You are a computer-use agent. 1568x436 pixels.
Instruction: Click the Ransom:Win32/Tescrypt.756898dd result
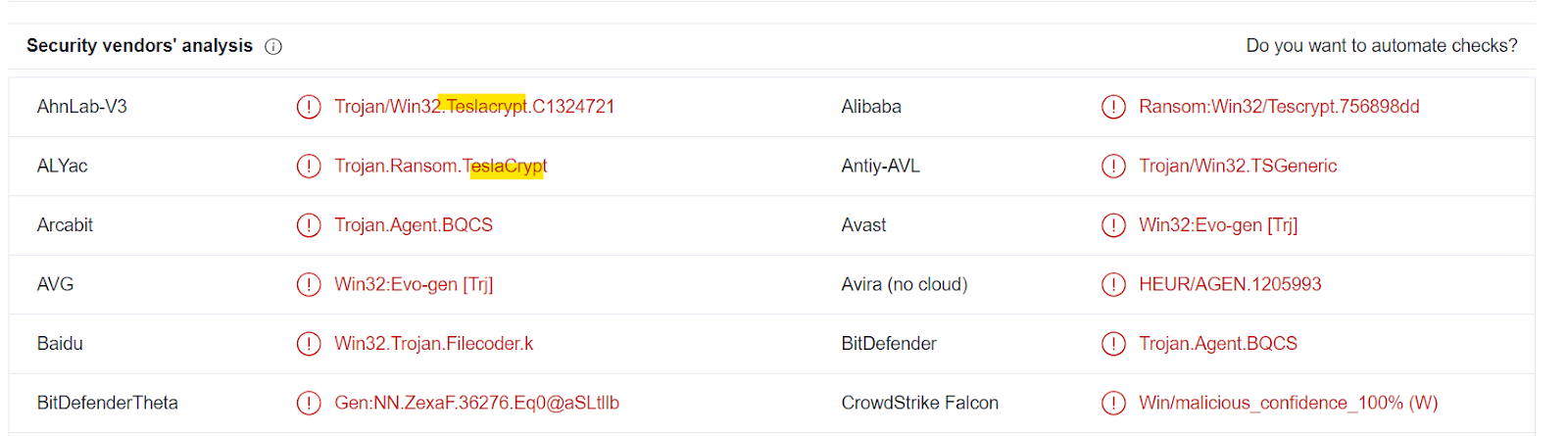[x=1279, y=107]
